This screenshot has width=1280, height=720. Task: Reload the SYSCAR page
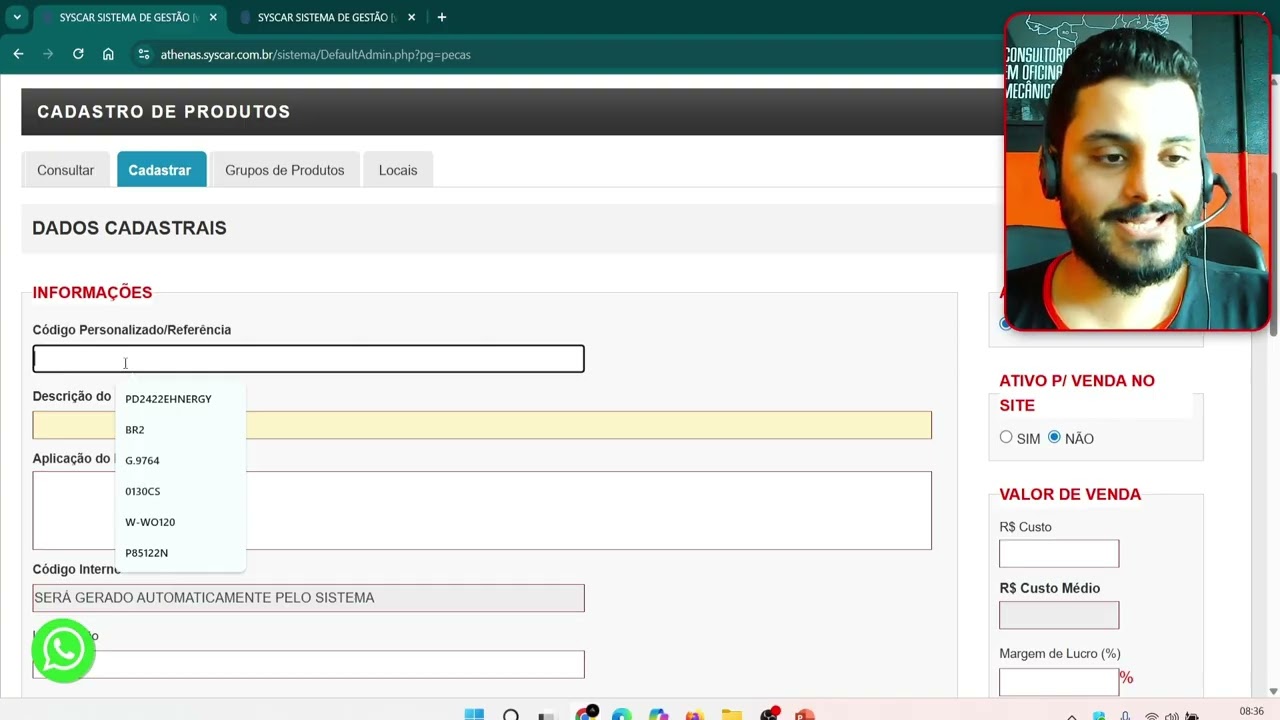78,54
